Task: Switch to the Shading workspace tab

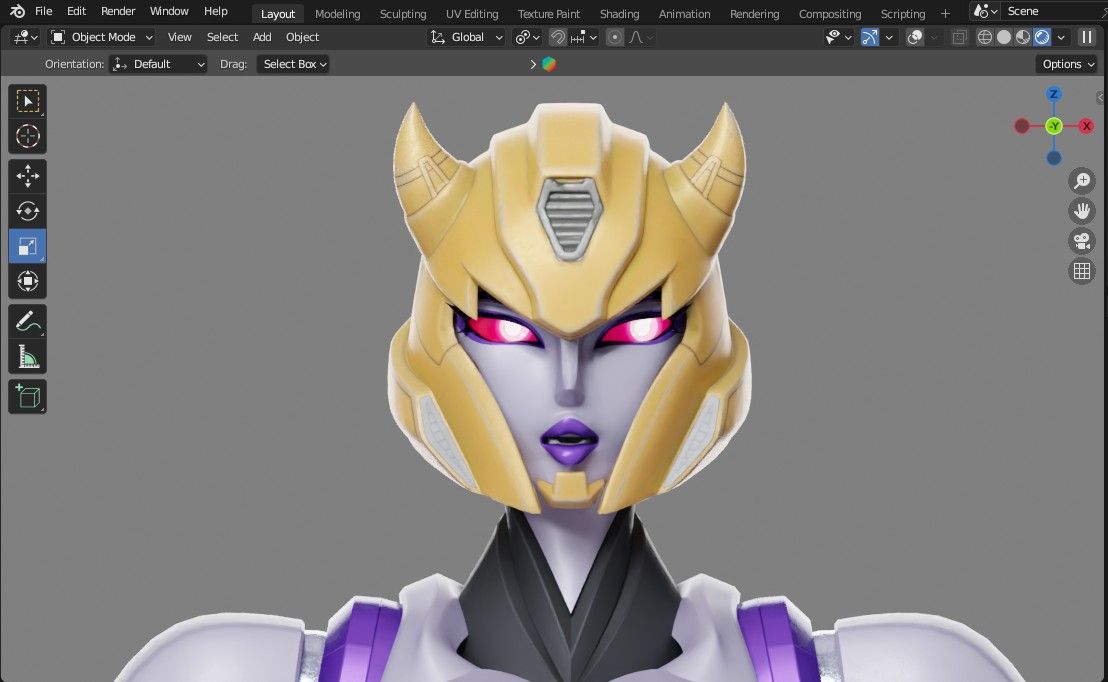Action: pyautogui.click(x=619, y=14)
